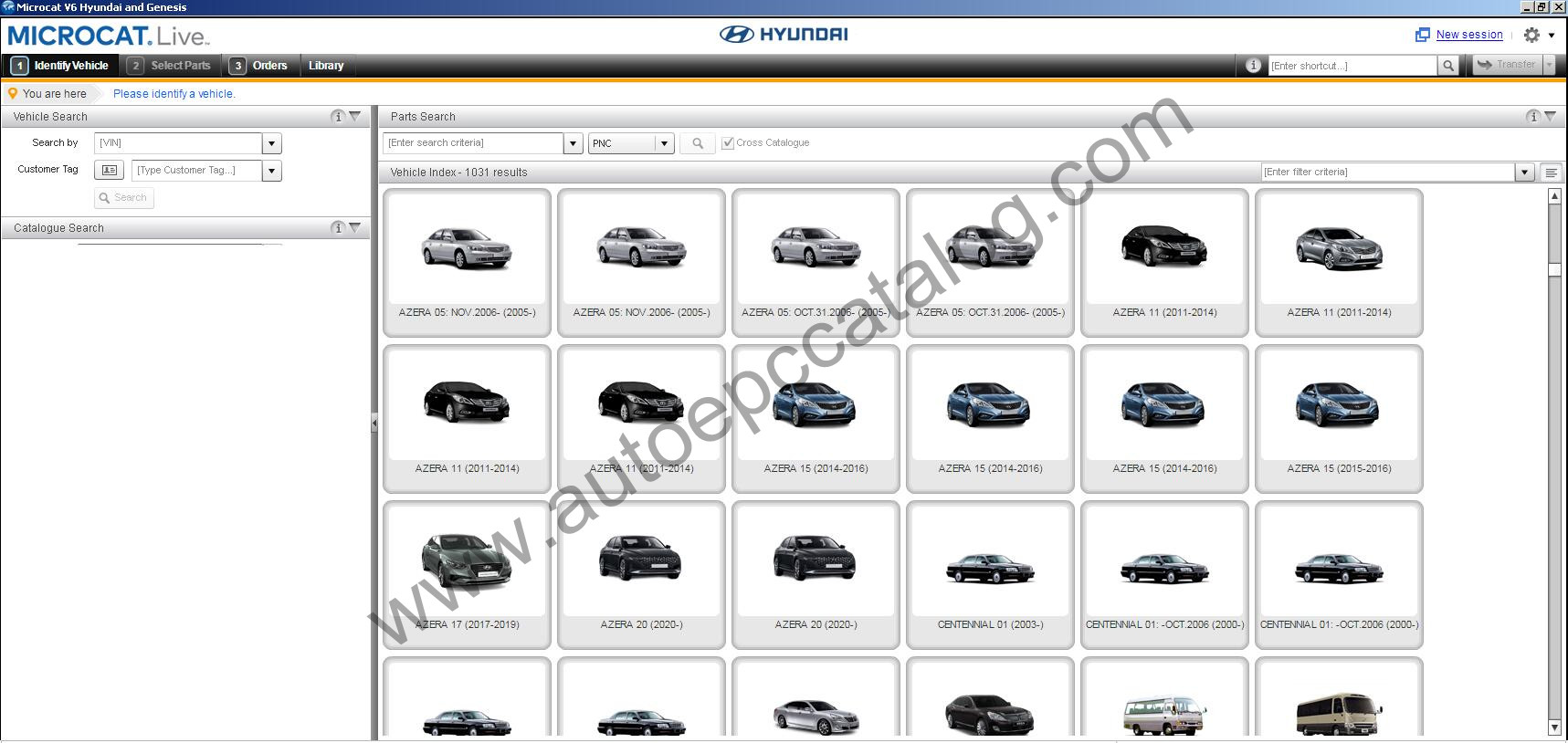Select AZERA 15 (2015-2016) thumbnail

[1339, 419]
